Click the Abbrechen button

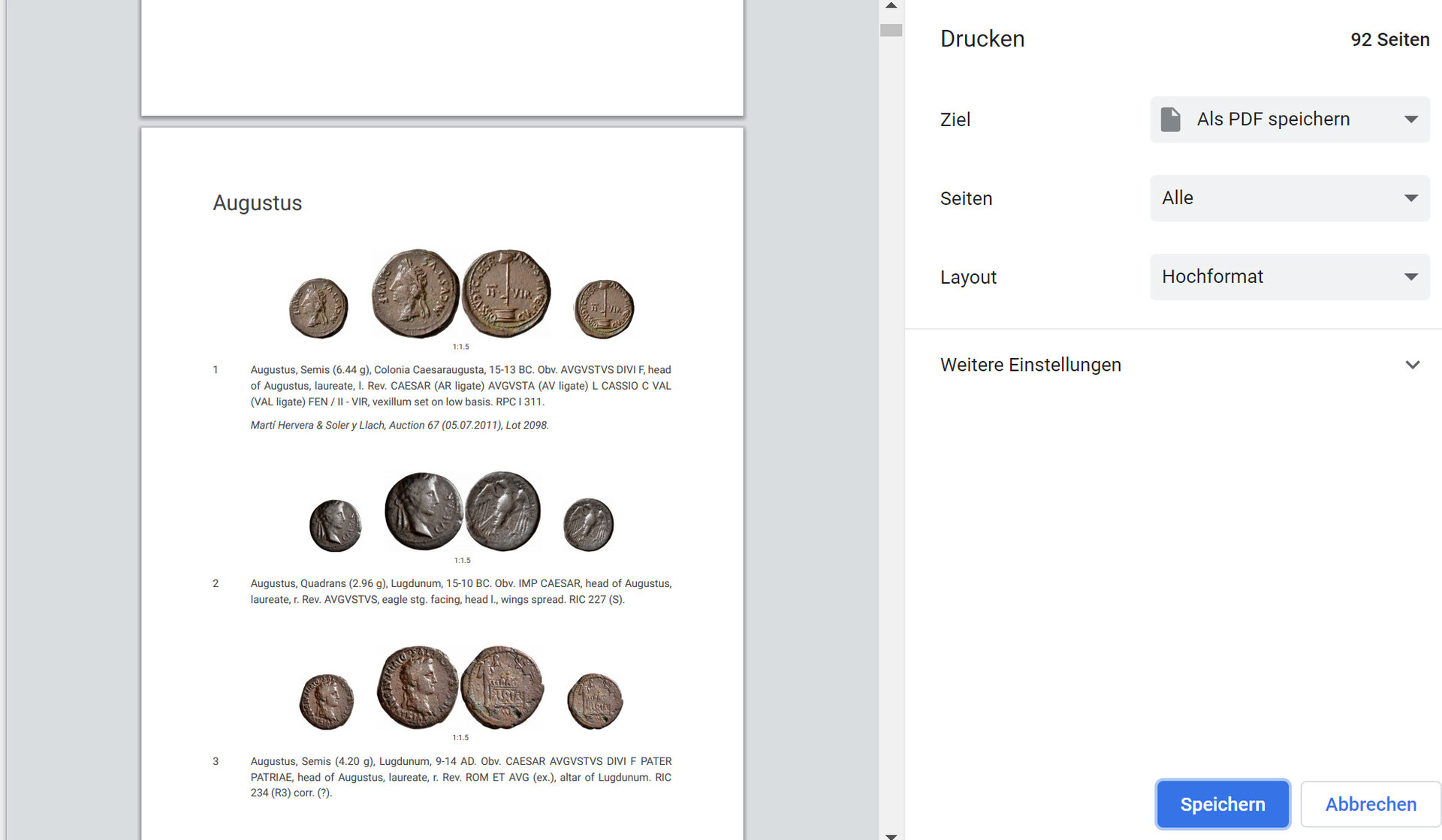coord(1370,804)
